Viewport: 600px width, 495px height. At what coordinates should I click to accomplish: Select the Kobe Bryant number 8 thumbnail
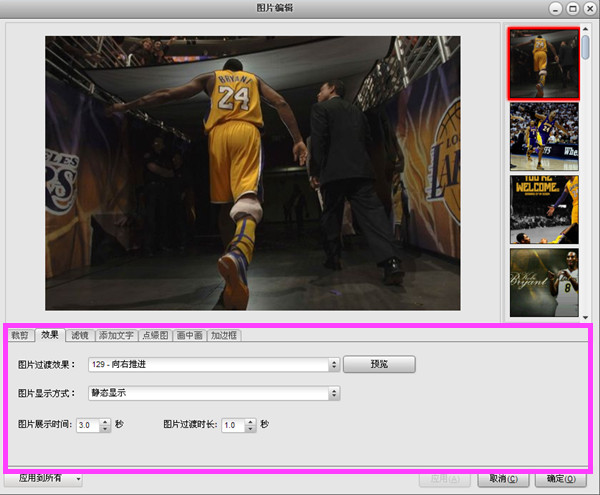544,283
